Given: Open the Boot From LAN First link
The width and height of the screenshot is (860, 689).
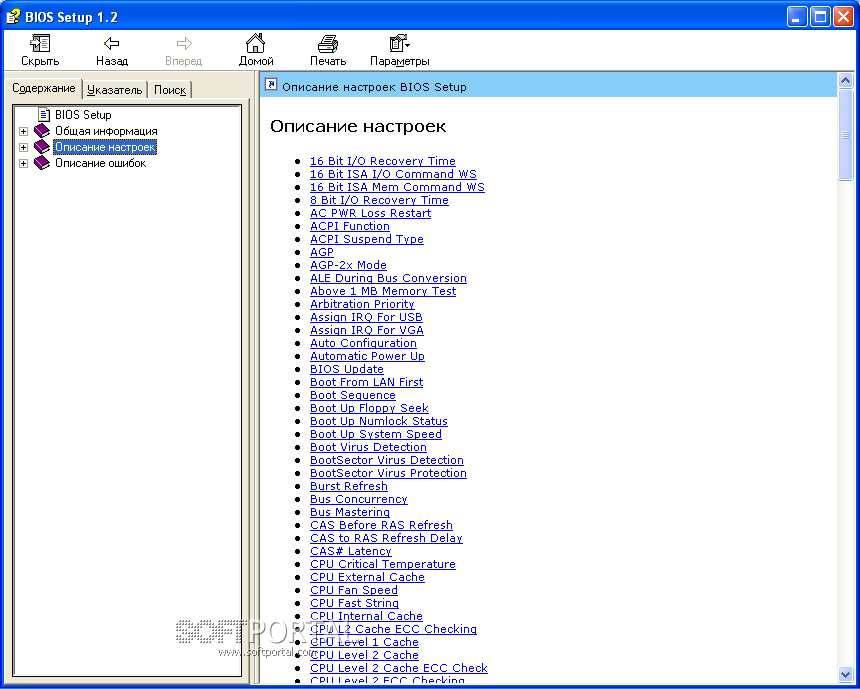Looking at the screenshot, I should click(x=366, y=382).
